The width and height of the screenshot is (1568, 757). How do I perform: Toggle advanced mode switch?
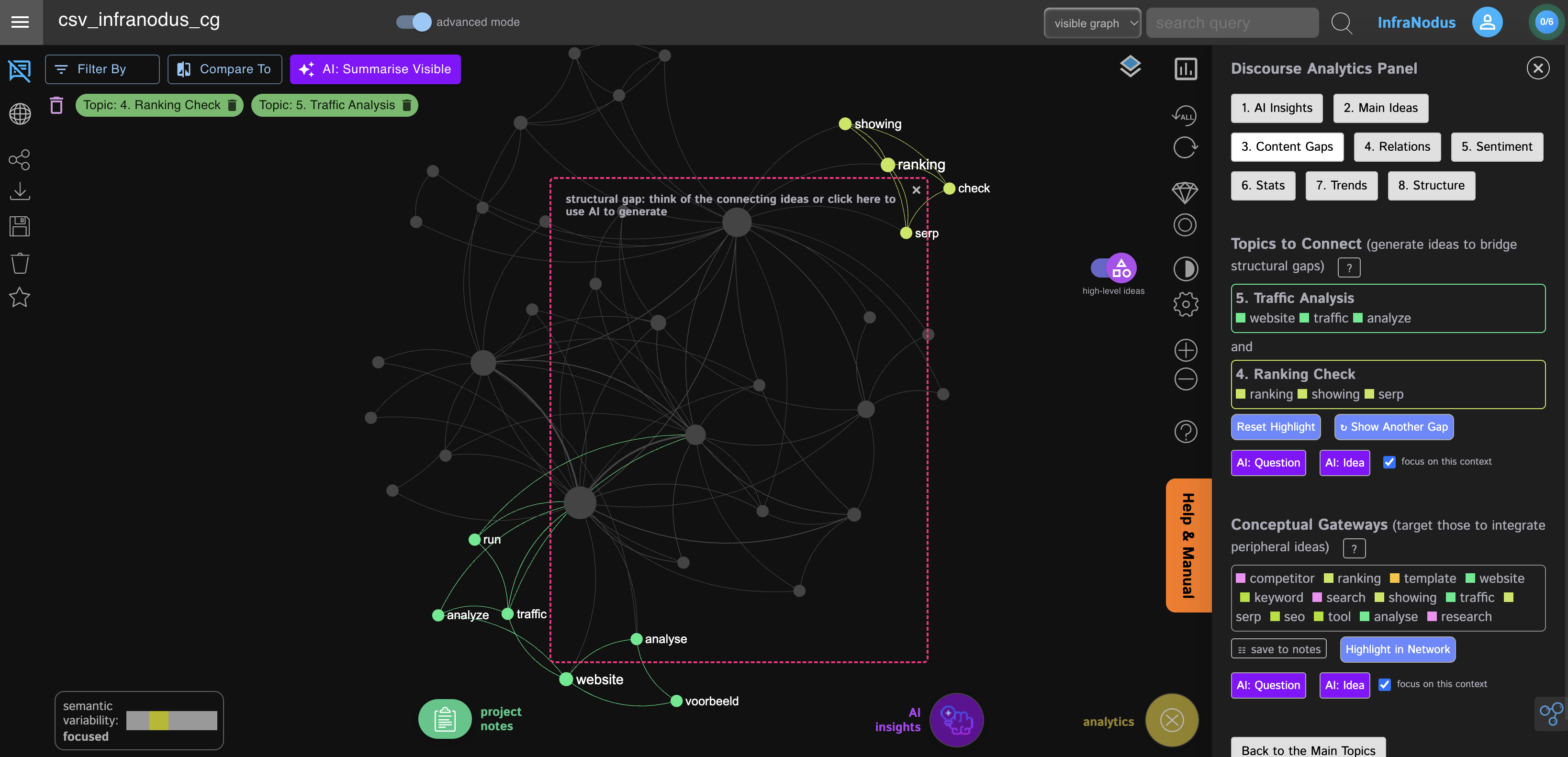(x=414, y=22)
